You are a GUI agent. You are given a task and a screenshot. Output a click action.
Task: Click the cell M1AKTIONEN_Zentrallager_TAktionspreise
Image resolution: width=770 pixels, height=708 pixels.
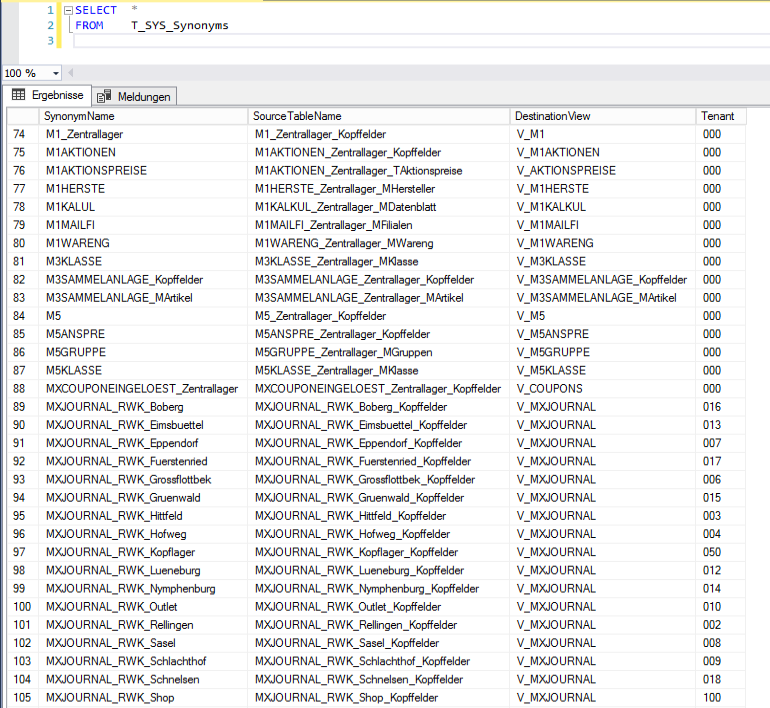[379, 170]
